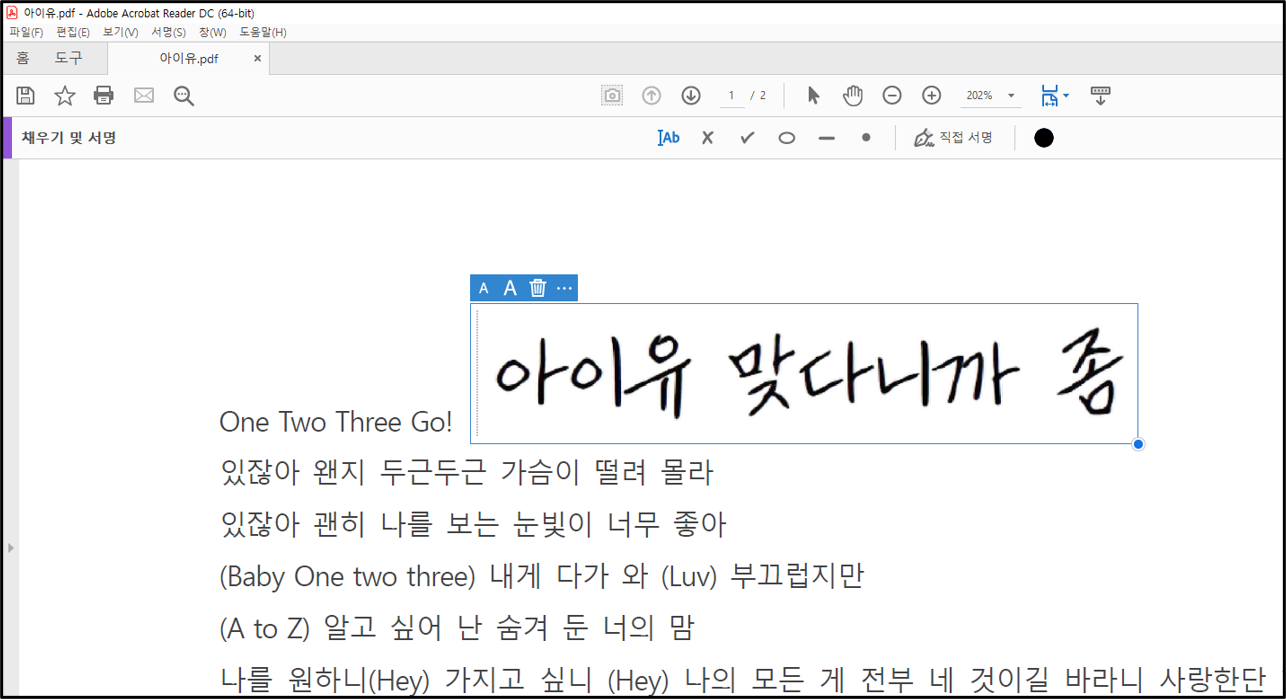Open more options on signature toolbar
1286x699 pixels.
[x=565, y=288]
